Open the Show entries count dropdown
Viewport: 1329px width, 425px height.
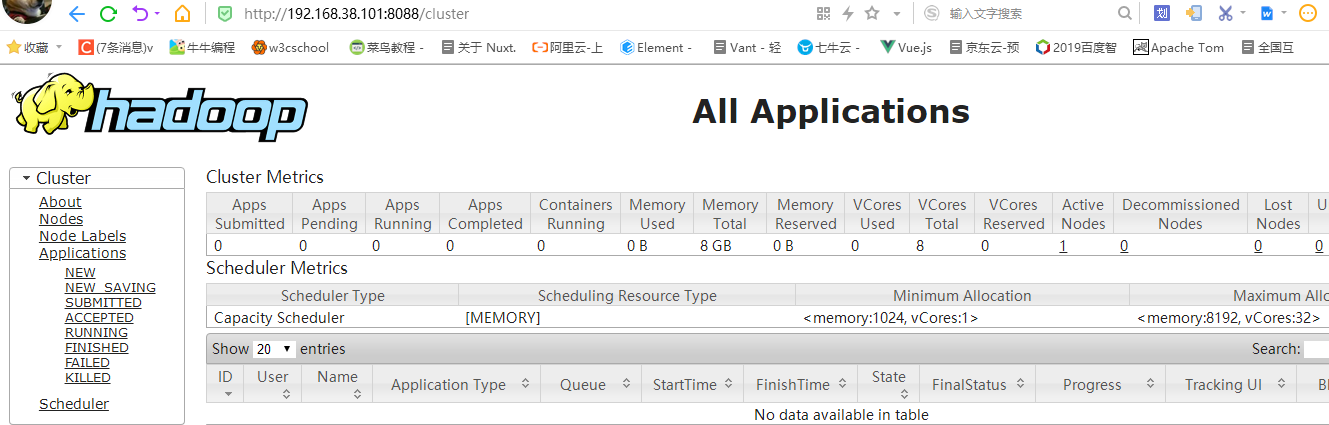pyautogui.click(x=274, y=349)
